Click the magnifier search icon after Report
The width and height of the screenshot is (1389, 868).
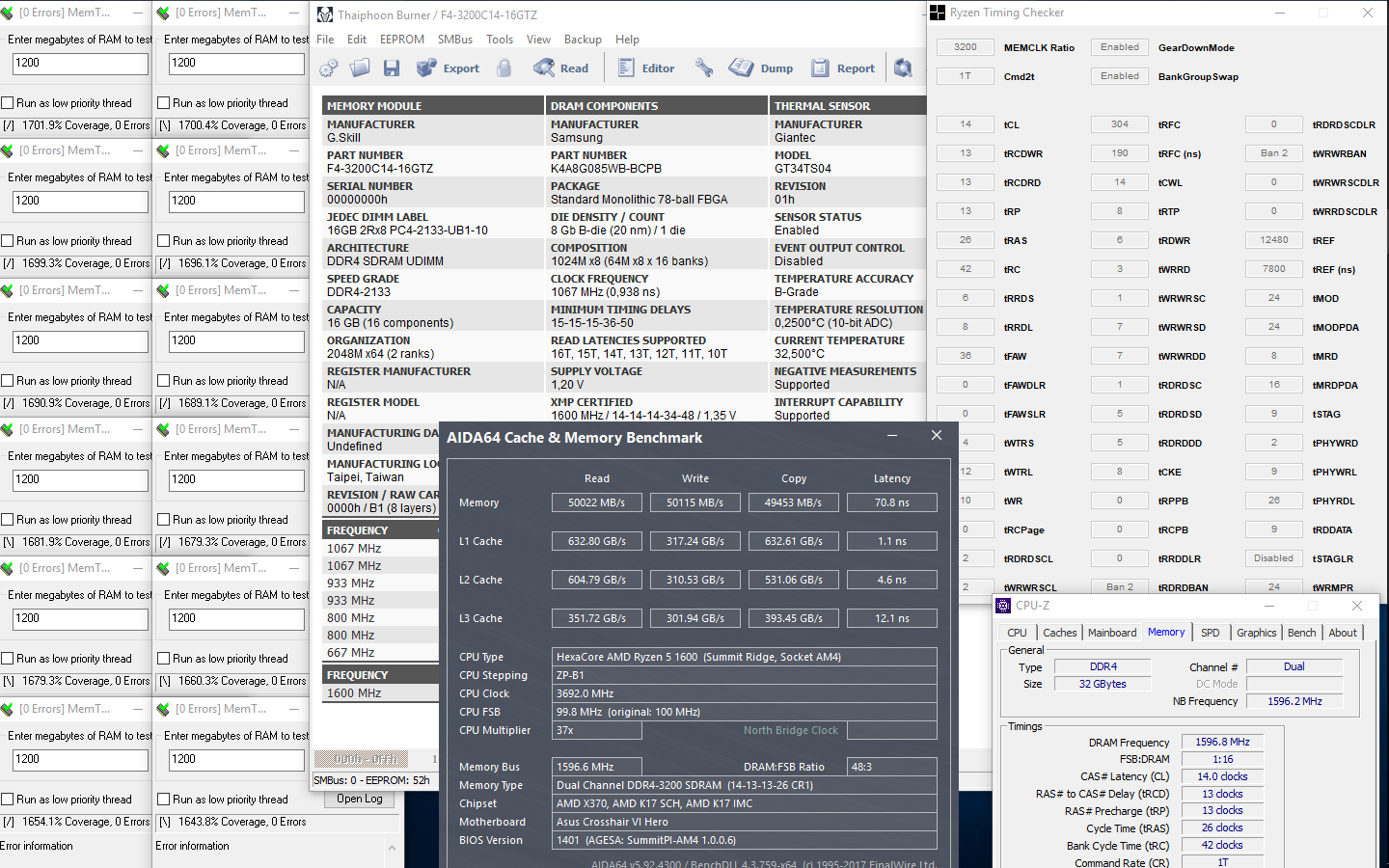pyautogui.click(x=903, y=68)
